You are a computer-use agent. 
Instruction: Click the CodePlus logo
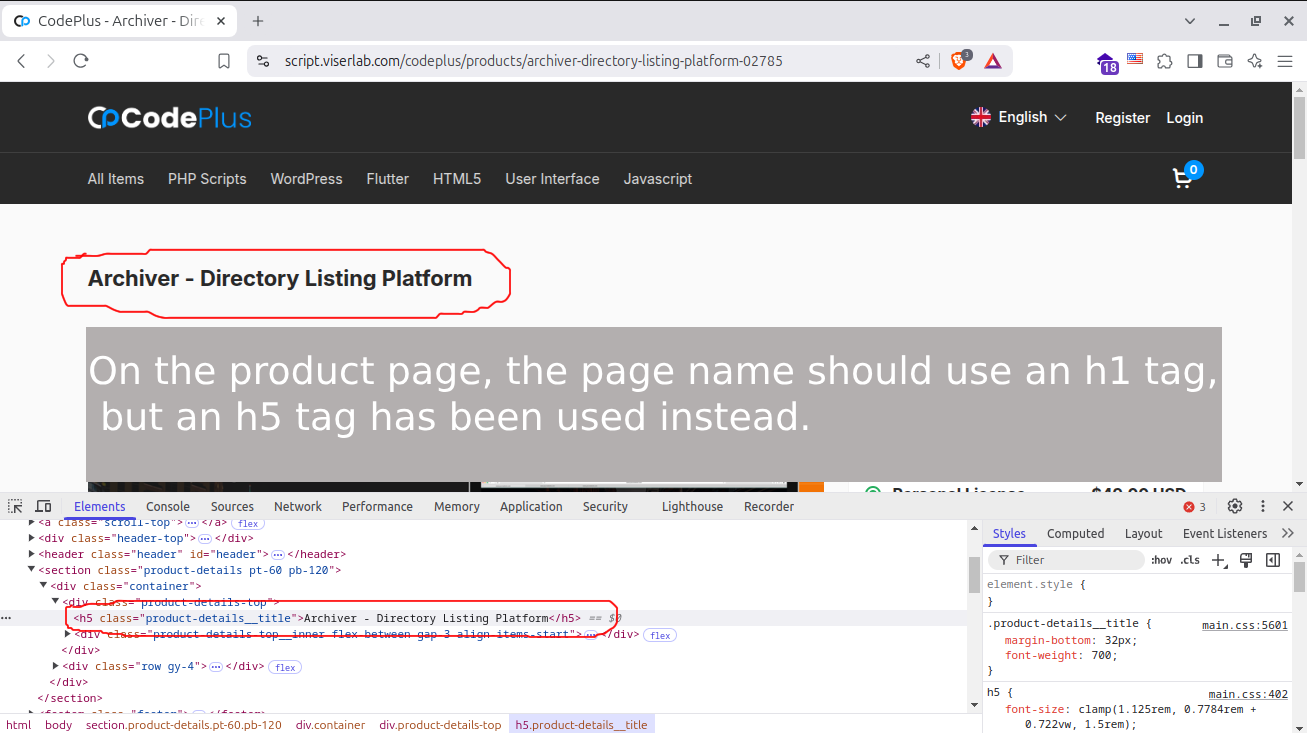170,118
